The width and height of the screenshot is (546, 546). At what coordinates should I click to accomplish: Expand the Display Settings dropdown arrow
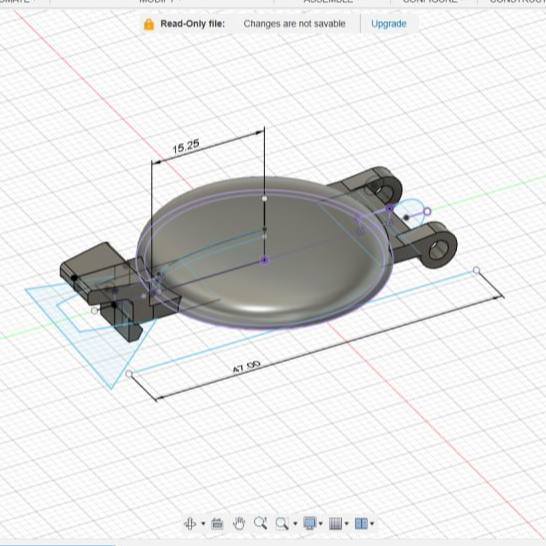pyautogui.click(x=321, y=523)
